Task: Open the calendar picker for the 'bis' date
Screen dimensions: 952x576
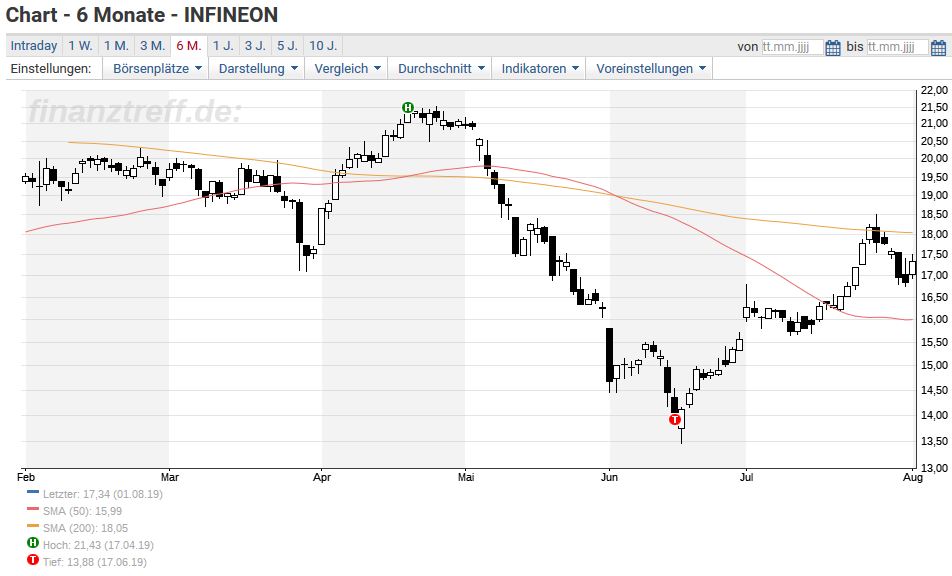Action: pyautogui.click(x=938, y=47)
